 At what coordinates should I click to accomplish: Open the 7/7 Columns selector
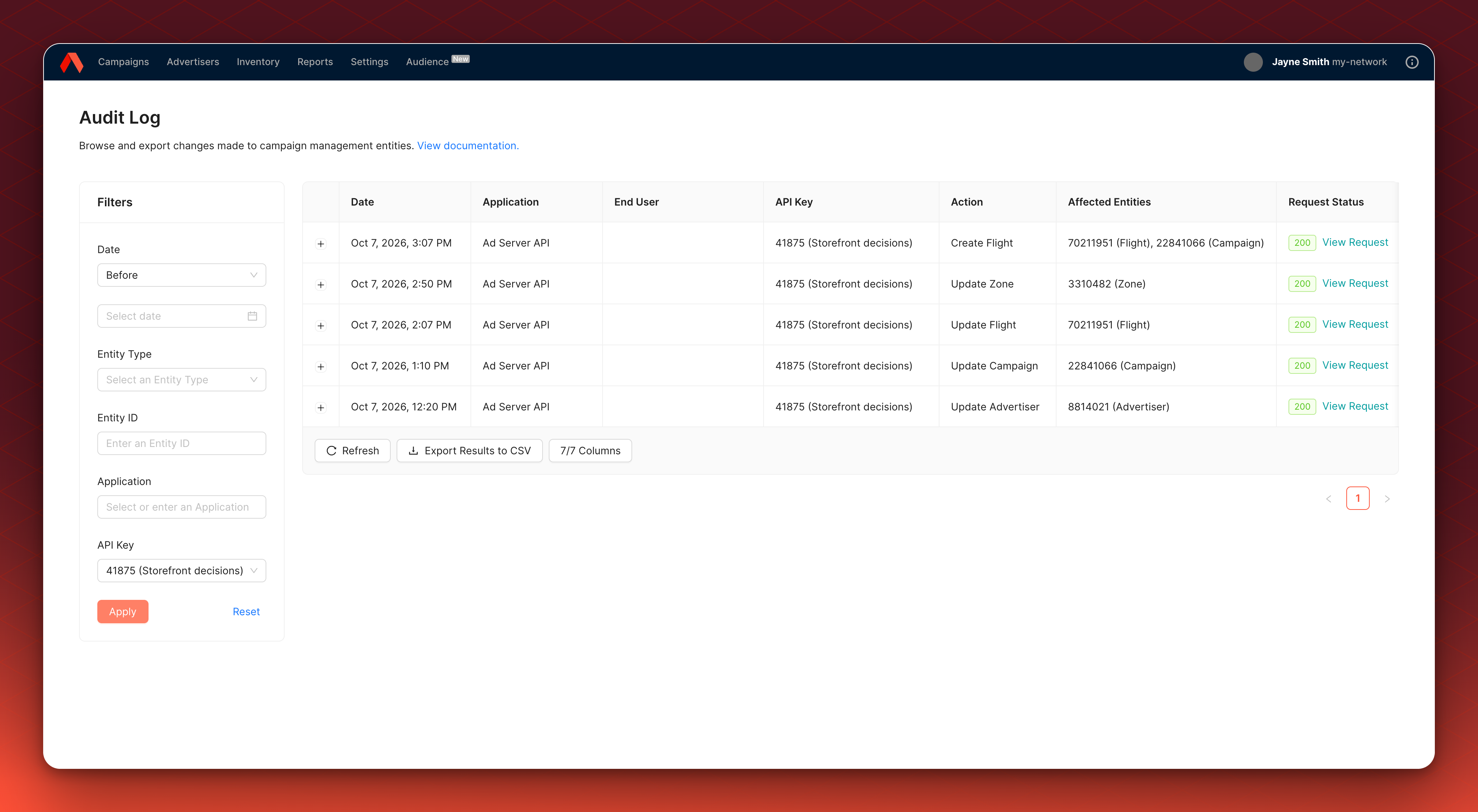point(590,451)
